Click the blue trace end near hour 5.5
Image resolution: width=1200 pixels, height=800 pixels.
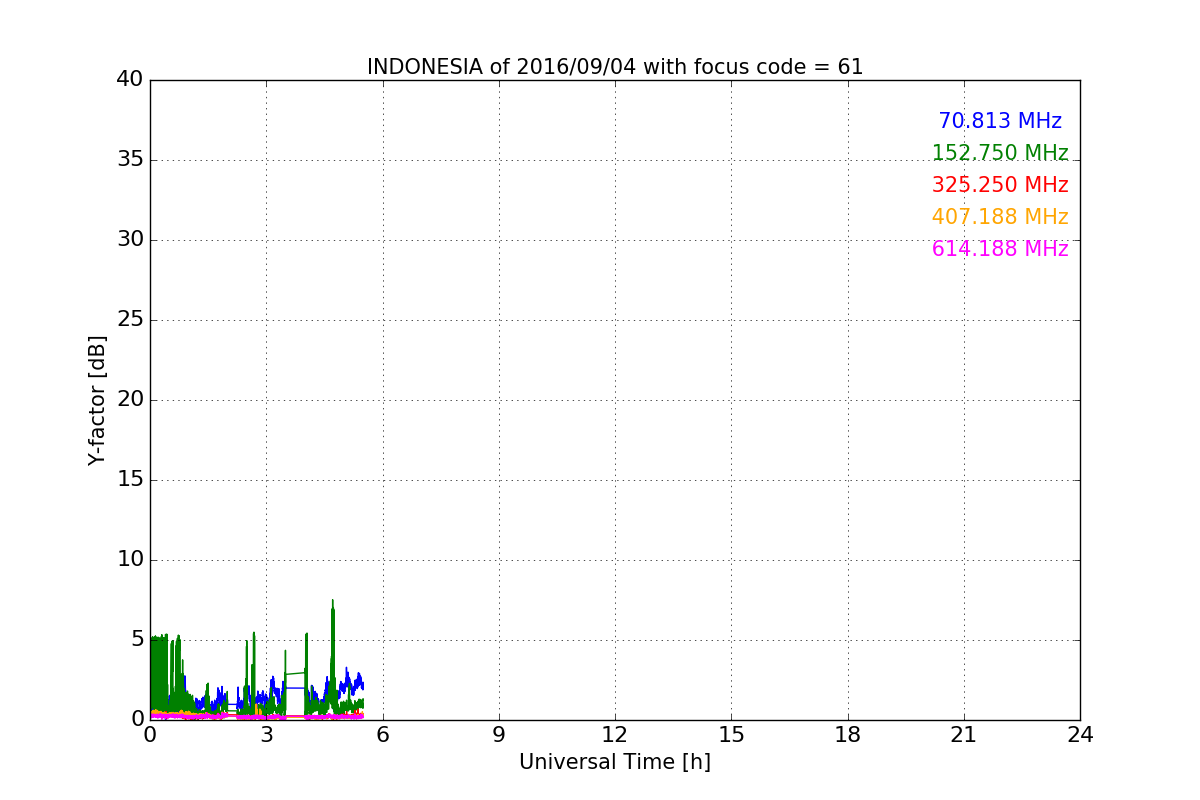click(x=362, y=685)
